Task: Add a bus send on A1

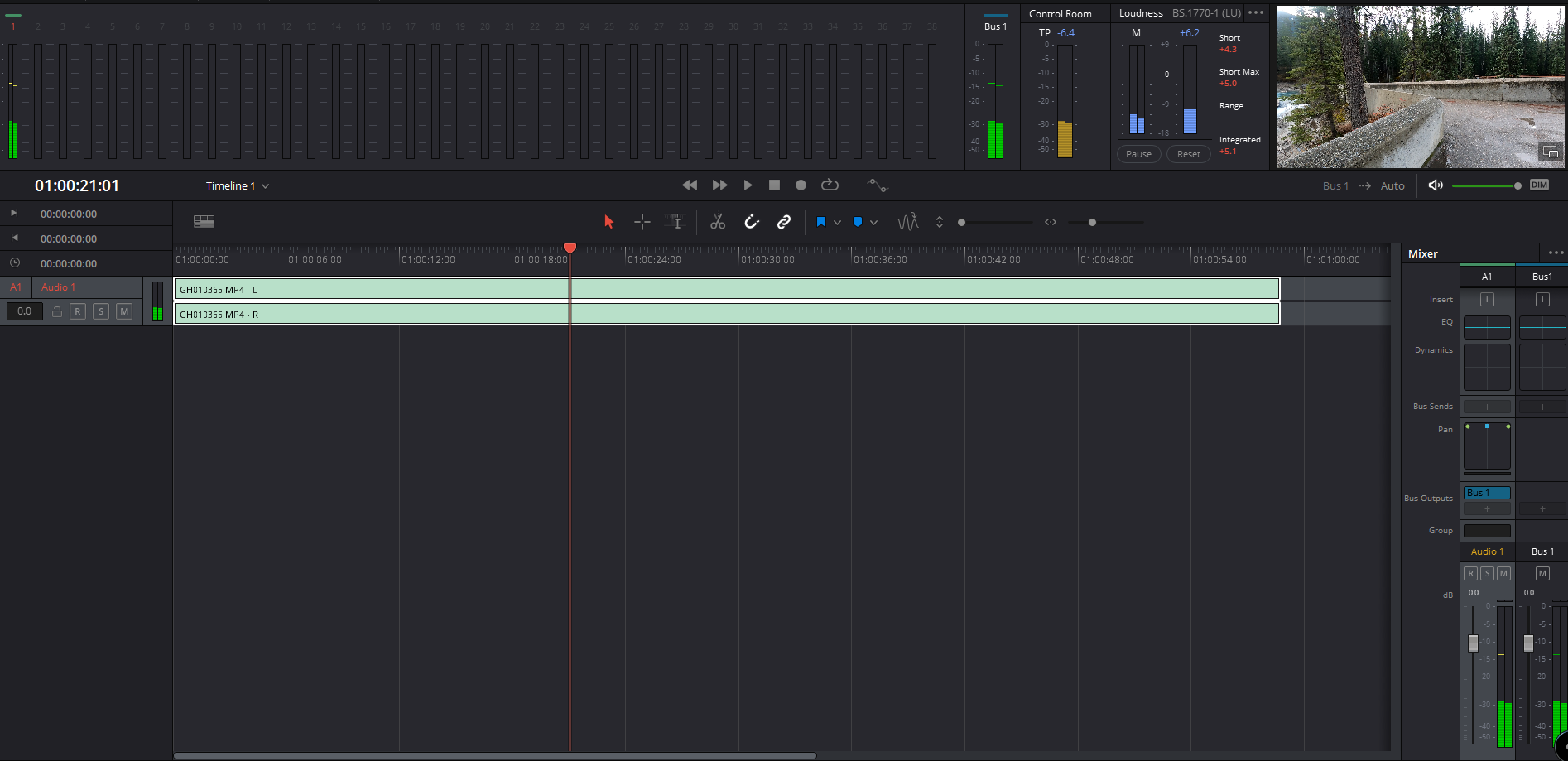Action: (1487, 407)
